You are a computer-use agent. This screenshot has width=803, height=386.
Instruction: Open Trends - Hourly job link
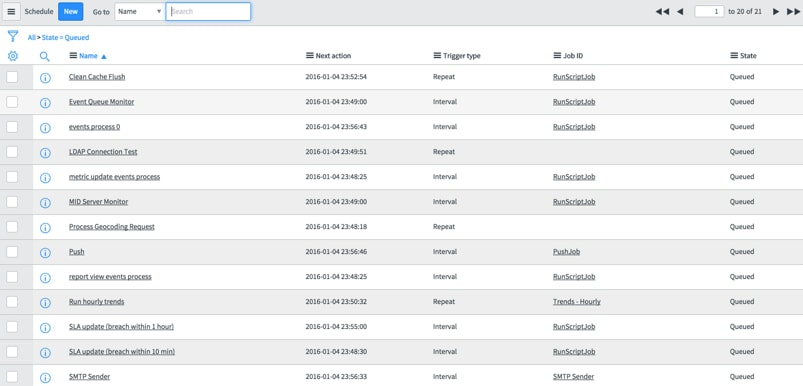coord(577,302)
